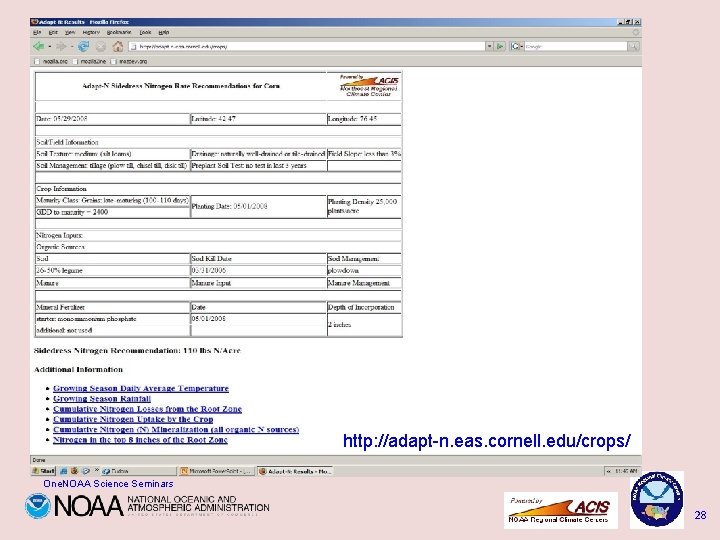Open Forward button history dropdown arrow
Image resolution: width=720 pixels, height=540 pixels.
tap(72, 46)
